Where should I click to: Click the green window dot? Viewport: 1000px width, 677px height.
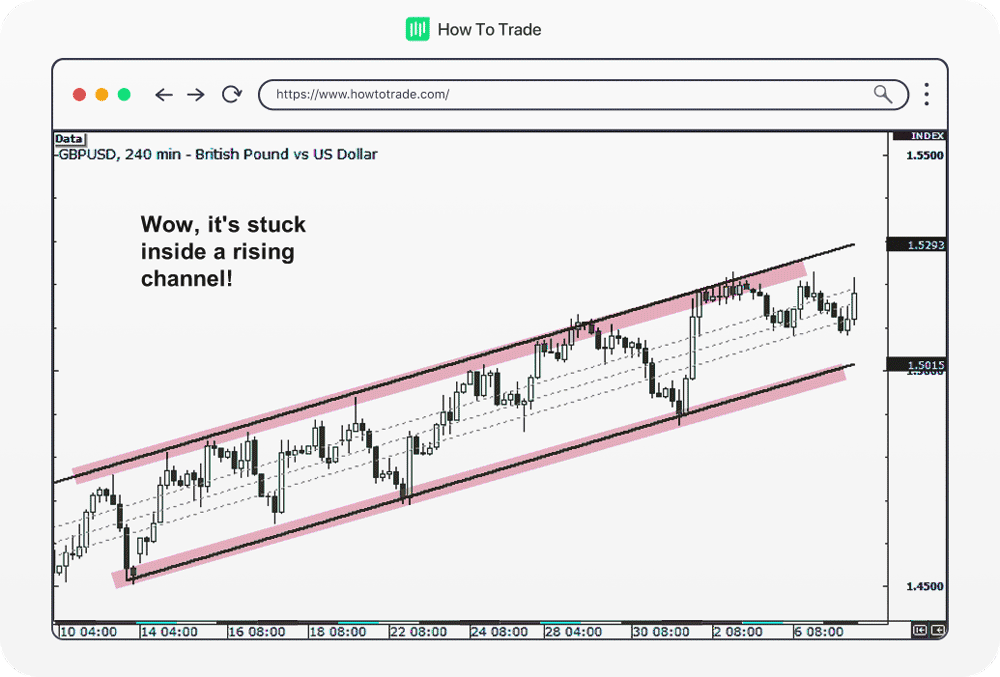click(124, 95)
